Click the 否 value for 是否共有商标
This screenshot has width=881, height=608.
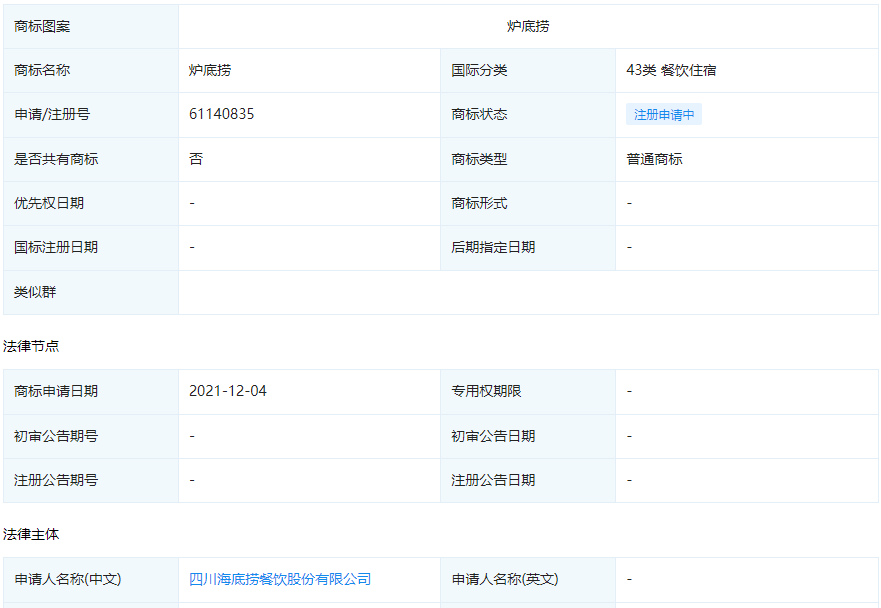click(x=196, y=159)
